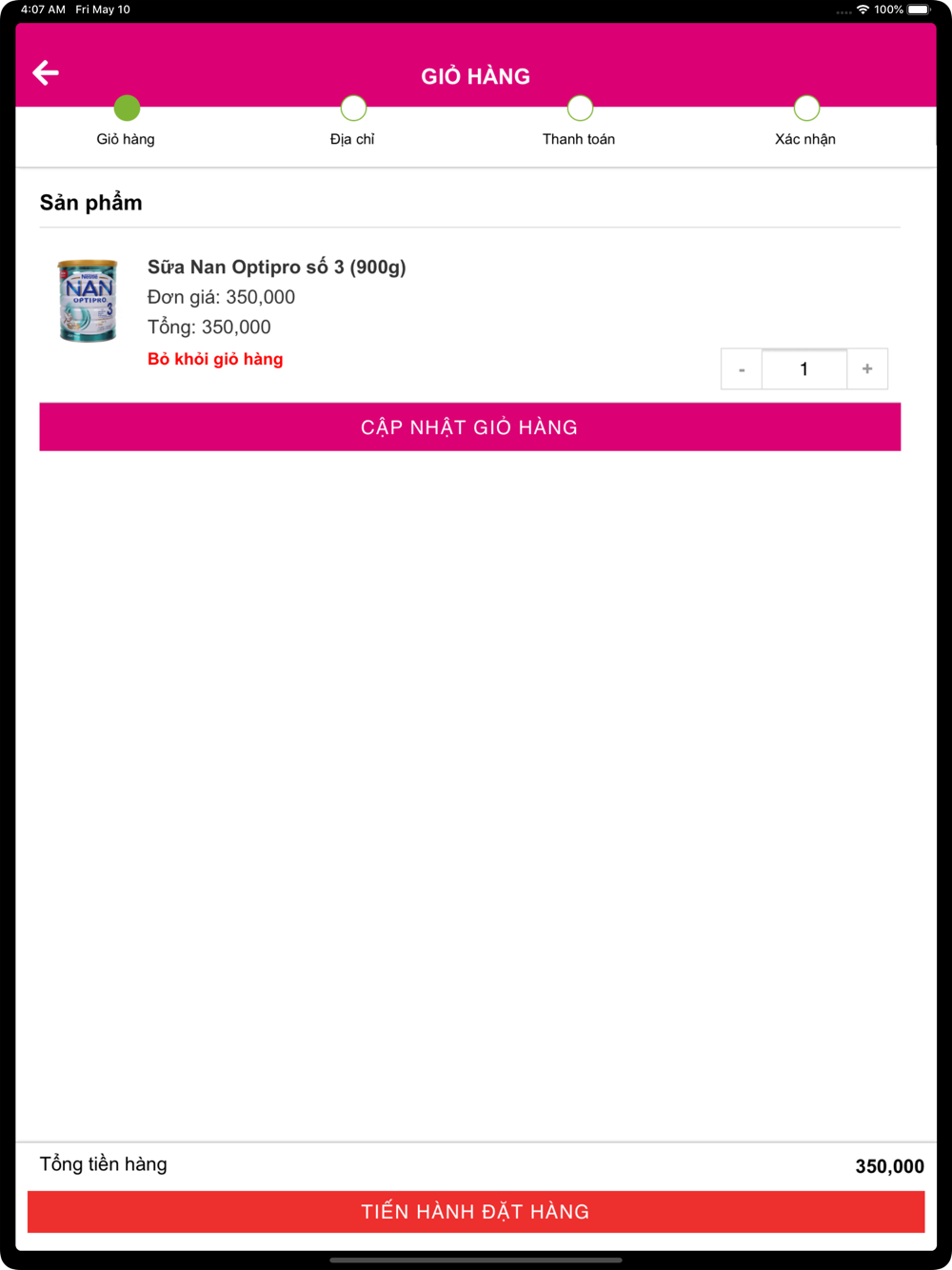This screenshot has height=1270, width=952.
Task: Focus the quantity input field
Action: tap(804, 369)
